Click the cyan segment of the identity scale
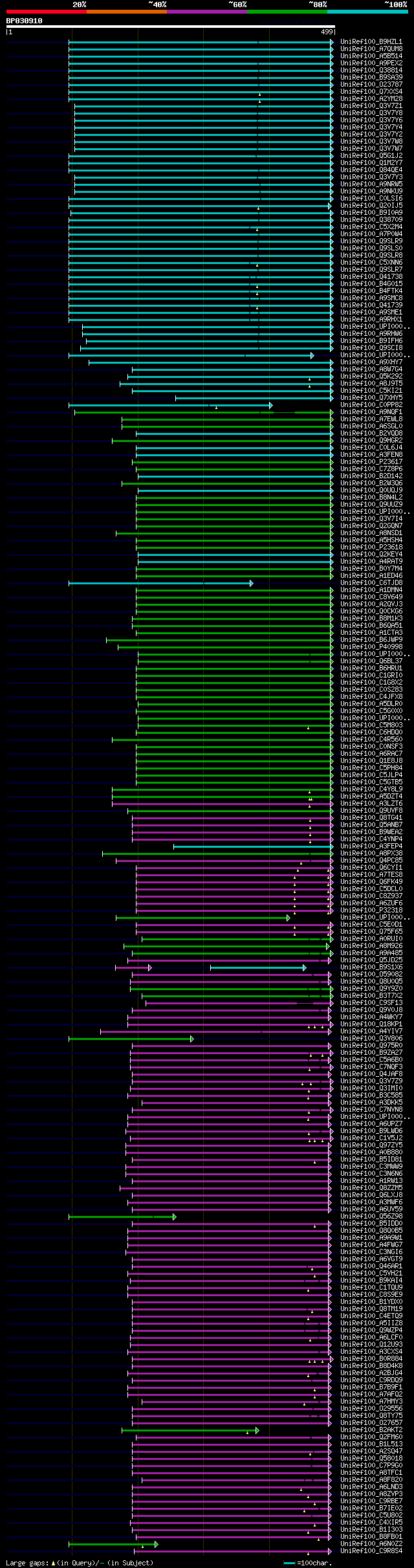This screenshot has width=414, height=1568. tap(367, 12)
